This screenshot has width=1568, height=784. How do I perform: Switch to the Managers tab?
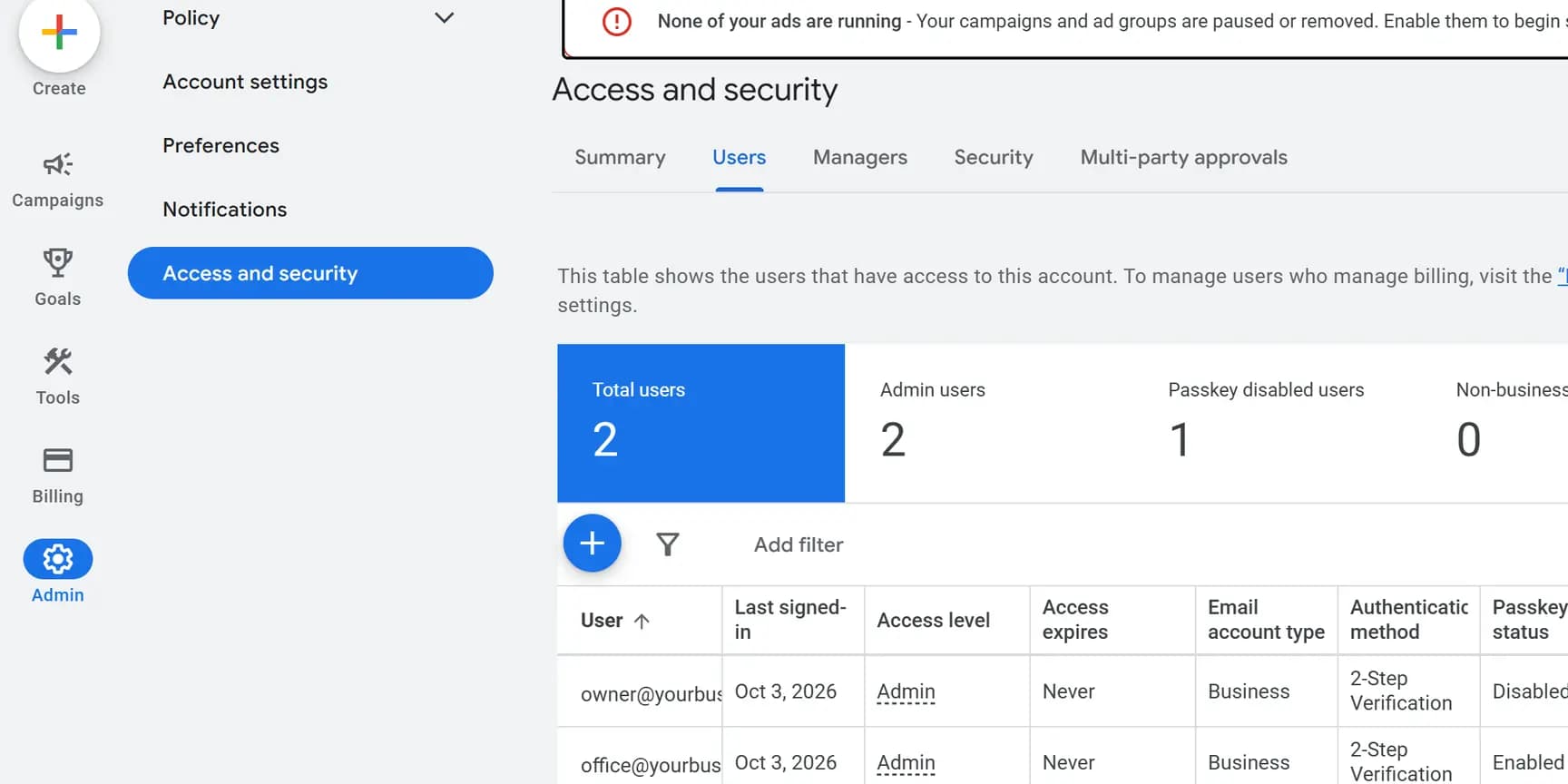tap(860, 158)
